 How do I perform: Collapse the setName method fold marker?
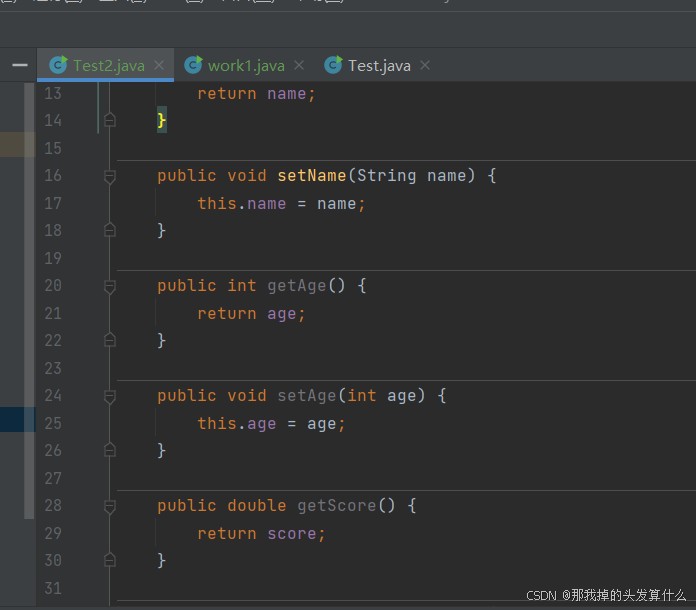pos(110,176)
